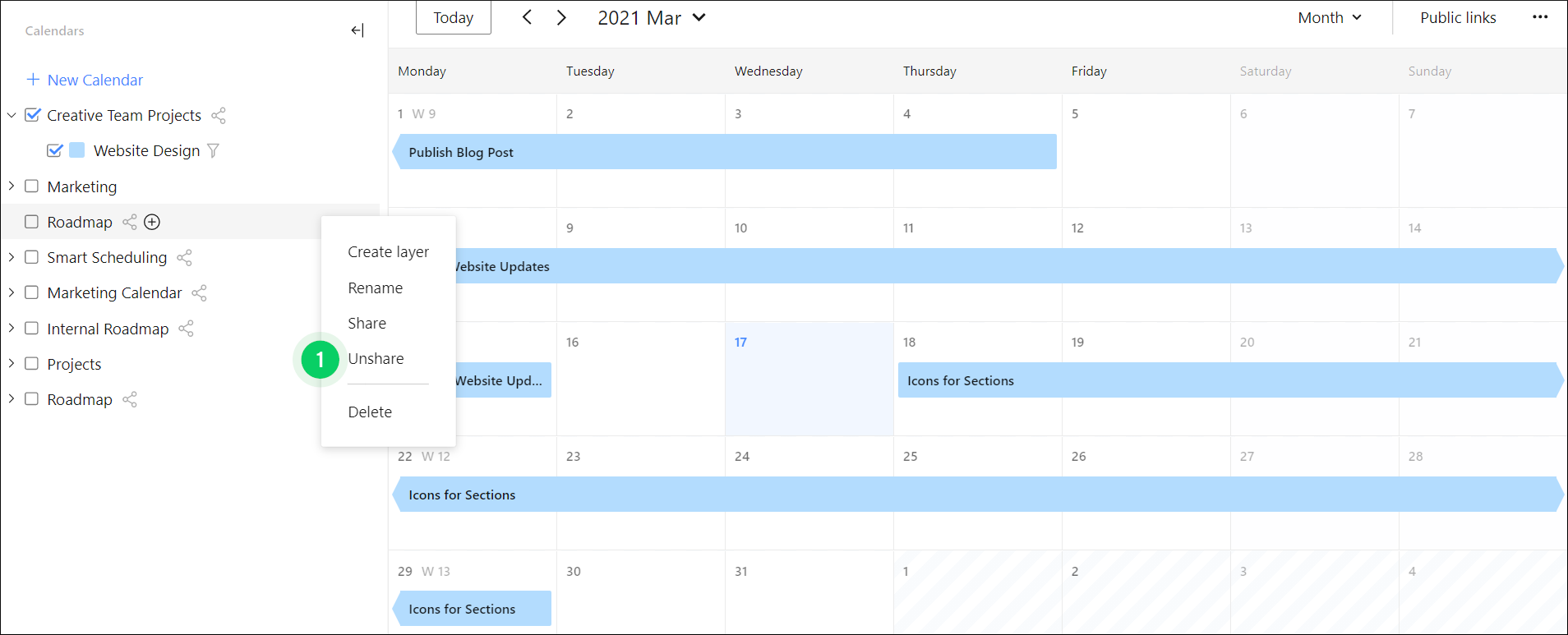Screen dimensions: 1568x635
Task: Click the Website Design blue color swatch
Action: click(x=77, y=150)
